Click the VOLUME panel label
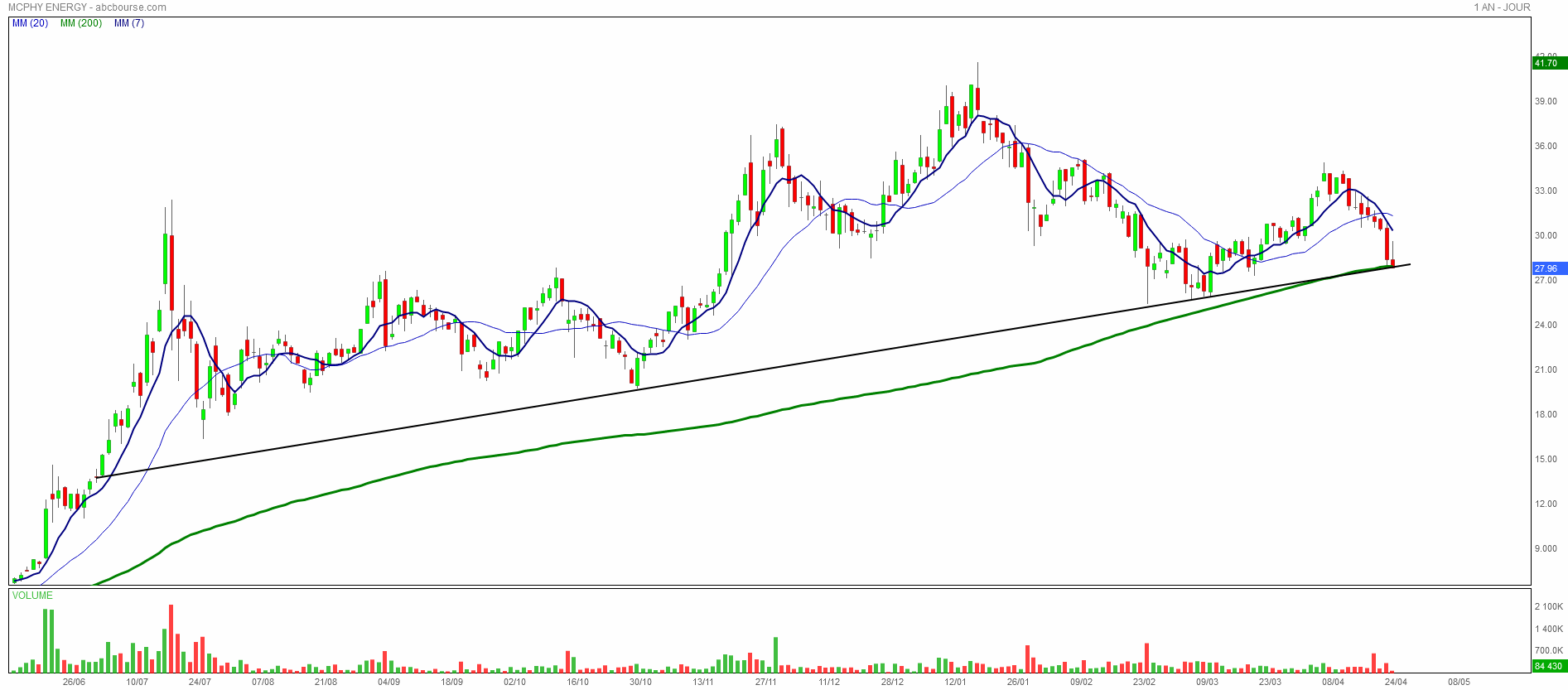Viewport: 1568px width, 690px height. click(32, 596)
